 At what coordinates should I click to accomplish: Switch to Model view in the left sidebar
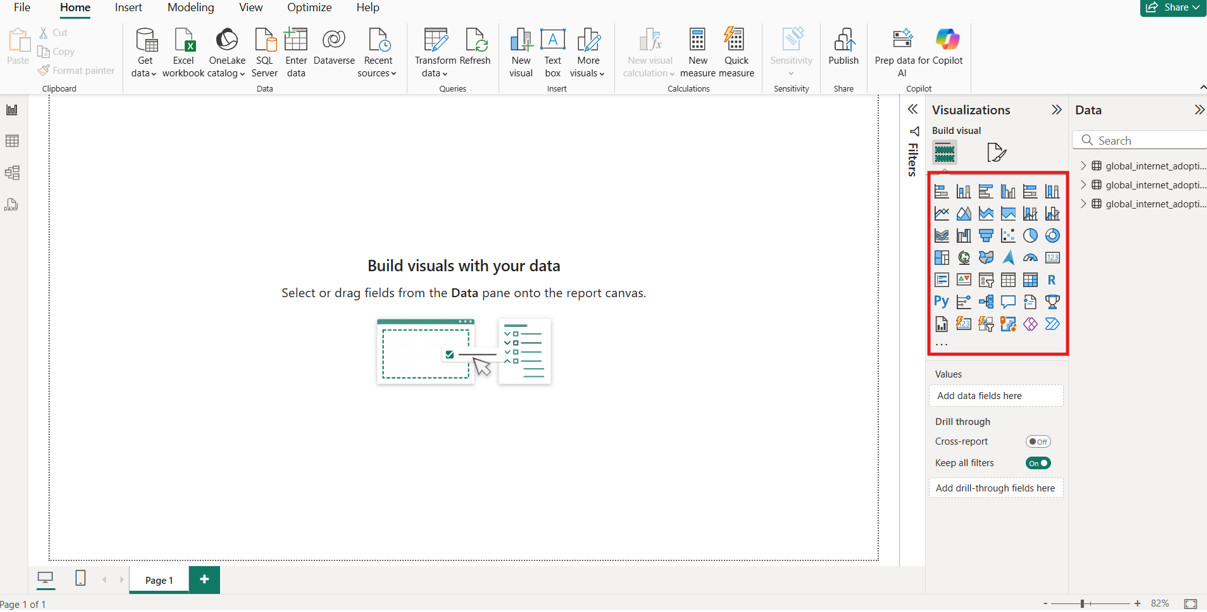[13, 172]
